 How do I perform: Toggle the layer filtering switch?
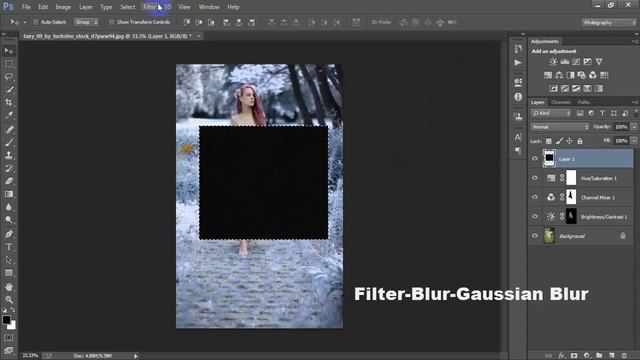pos(636,112)
